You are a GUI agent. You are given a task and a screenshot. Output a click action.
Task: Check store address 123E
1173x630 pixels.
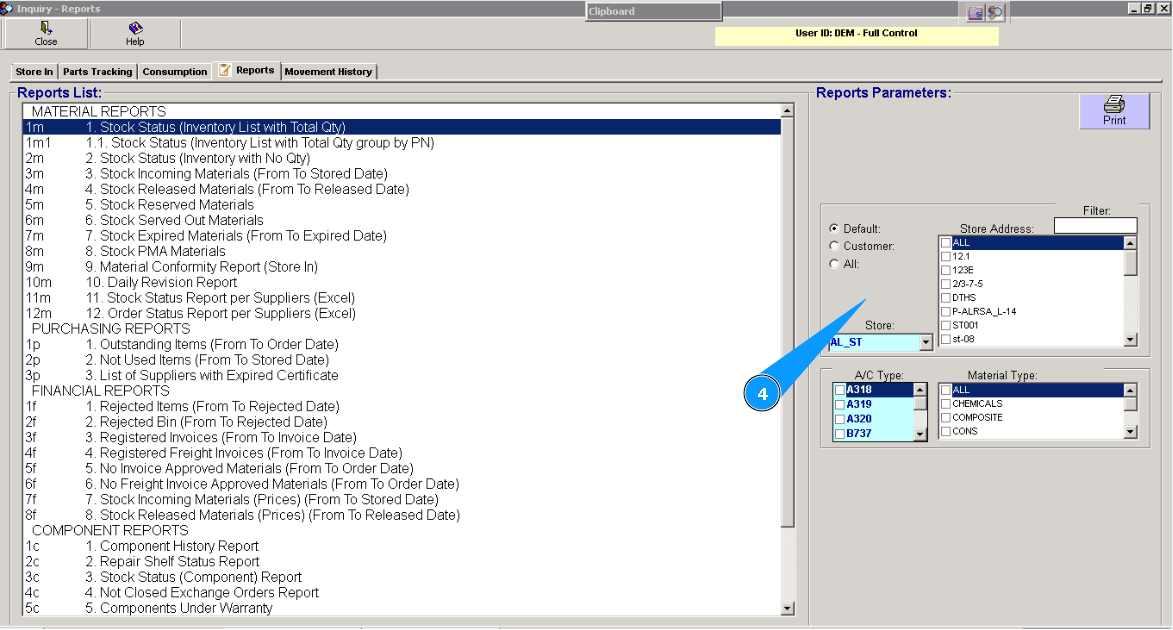click(x=946, y=270)
